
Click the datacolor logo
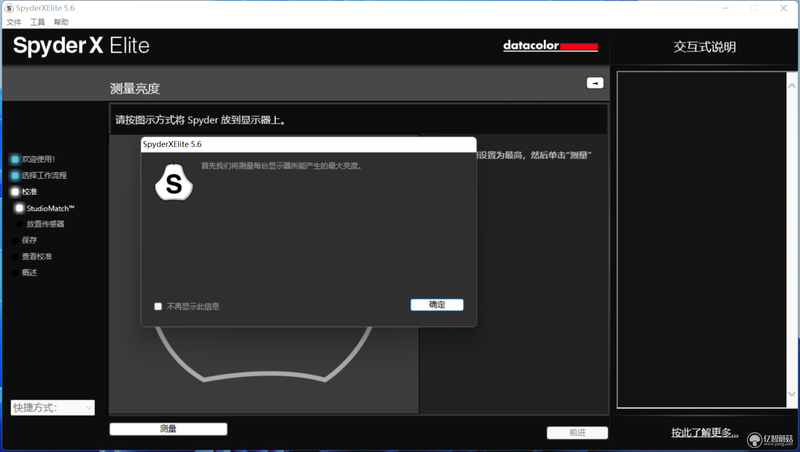click(x=550, y=45)
